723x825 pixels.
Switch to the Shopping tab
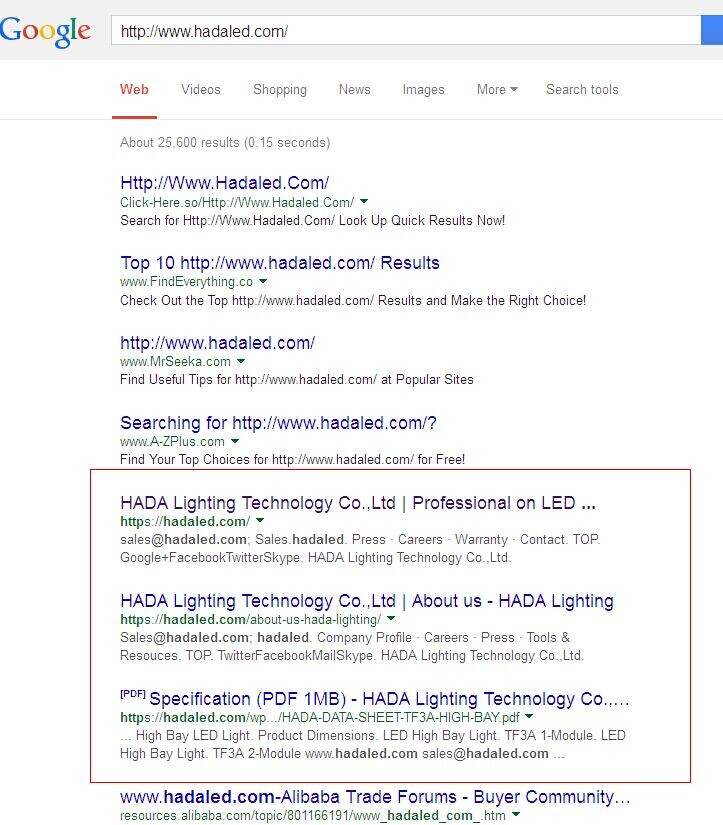tap(280, 89)
